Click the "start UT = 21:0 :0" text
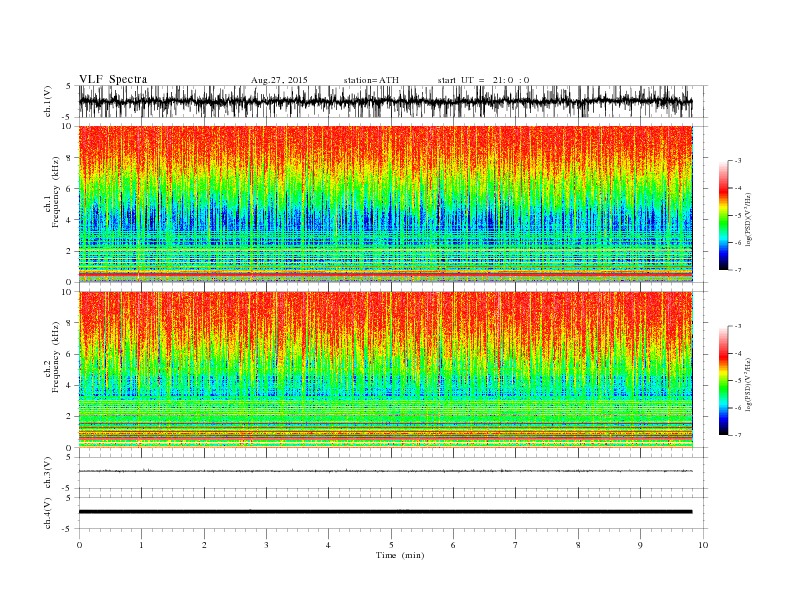The width and height of the screenshot is (792, 612). [483, 80]
